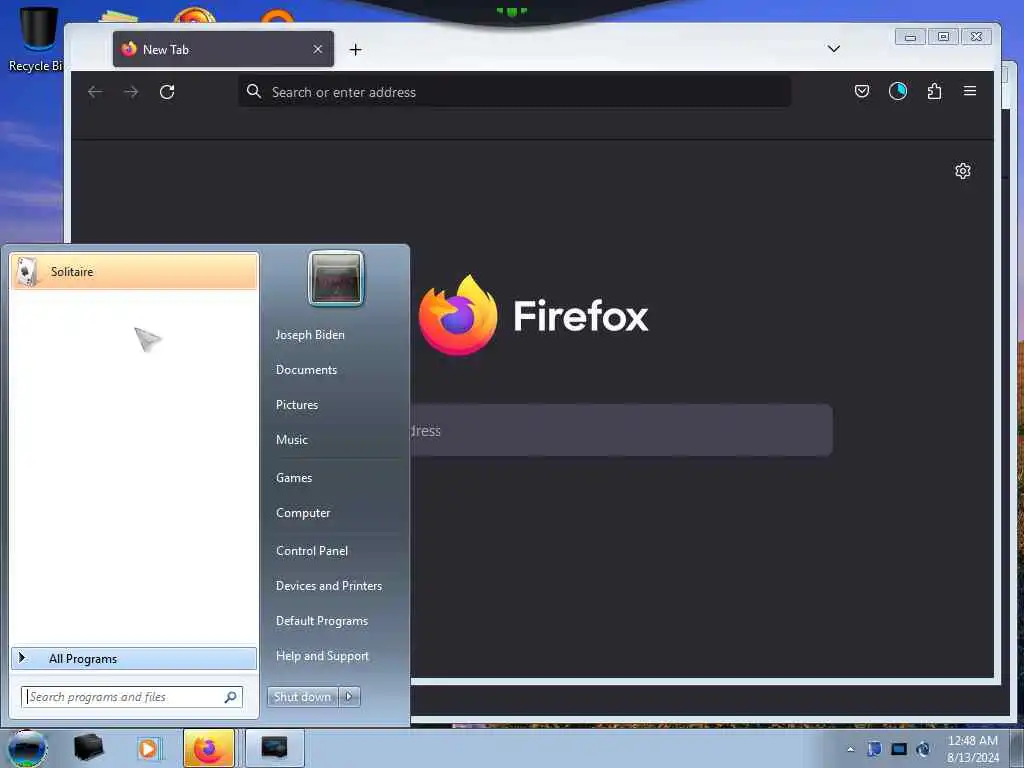The width and height of the screenshot is (1024, 768).
Task: Open the shut down options arrow
Action: [349, 697]
